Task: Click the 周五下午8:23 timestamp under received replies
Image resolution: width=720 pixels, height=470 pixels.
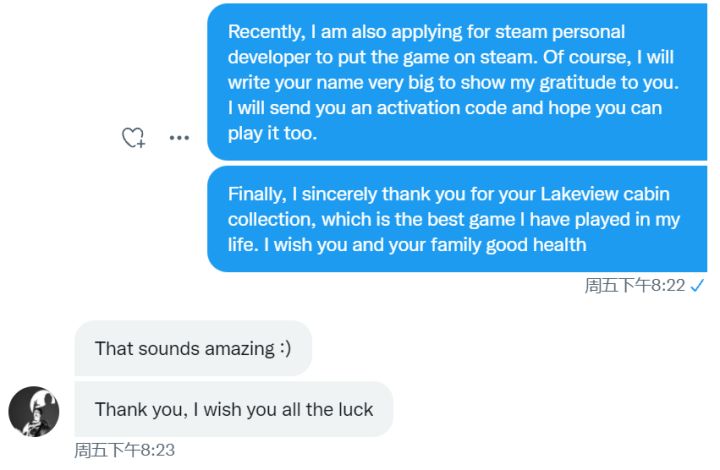Action: click(124, 451)
